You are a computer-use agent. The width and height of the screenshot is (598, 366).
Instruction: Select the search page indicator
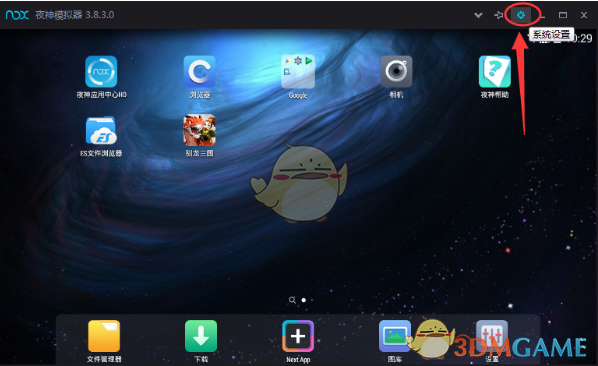point(292,300)
